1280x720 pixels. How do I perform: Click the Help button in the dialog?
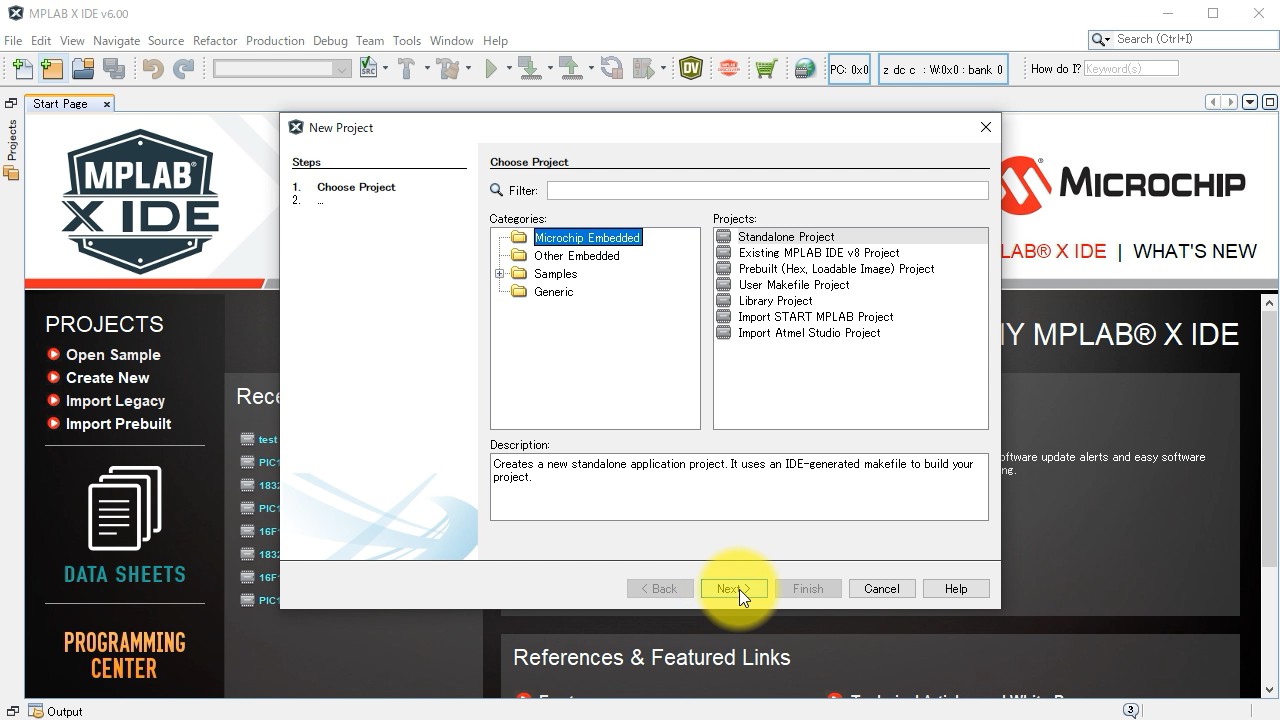point(956,589)
